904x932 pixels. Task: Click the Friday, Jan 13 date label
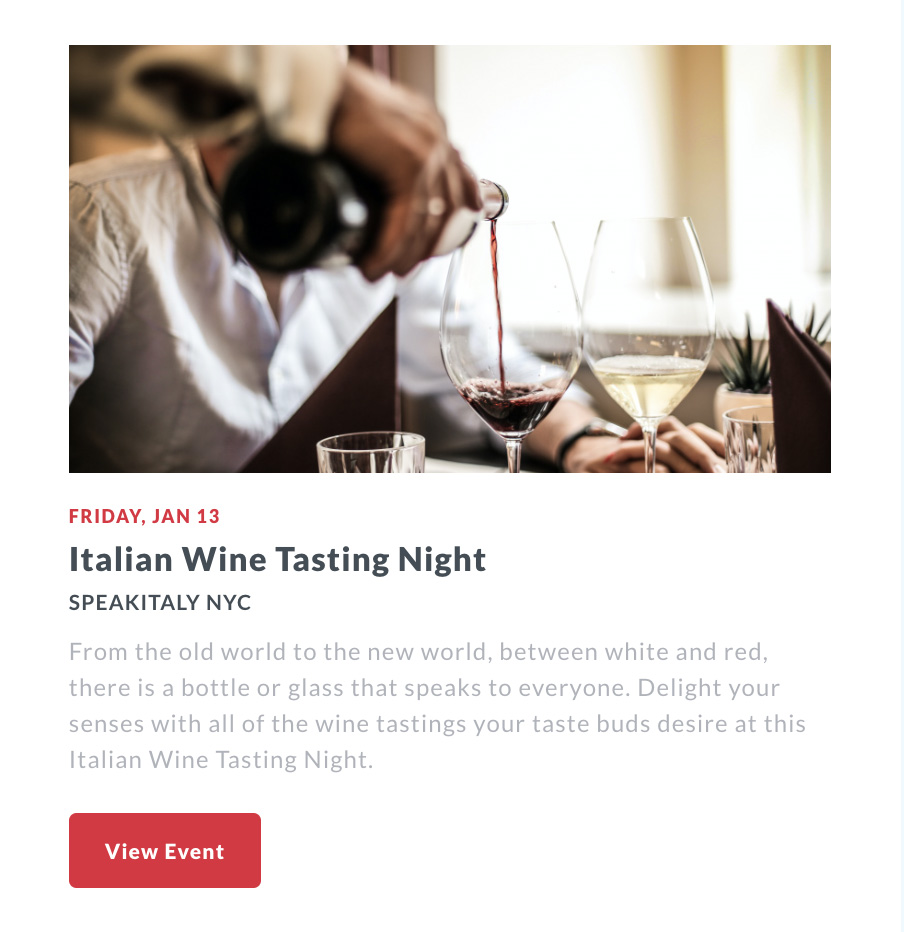coord(144,517)
